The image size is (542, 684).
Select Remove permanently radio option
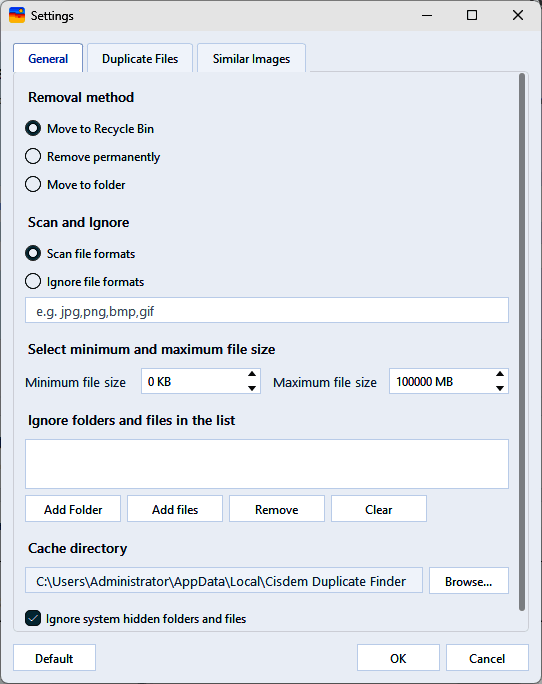pos(33,156)
